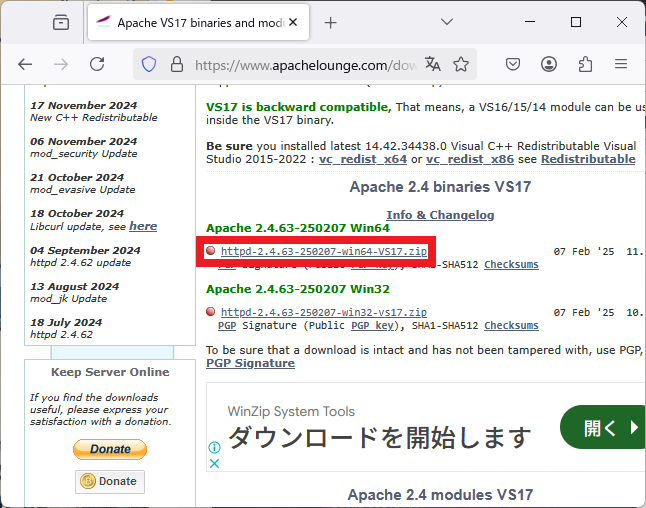Open the Firefox View icon
This screenshot has height=508, width=646.
tap(61, 22)
